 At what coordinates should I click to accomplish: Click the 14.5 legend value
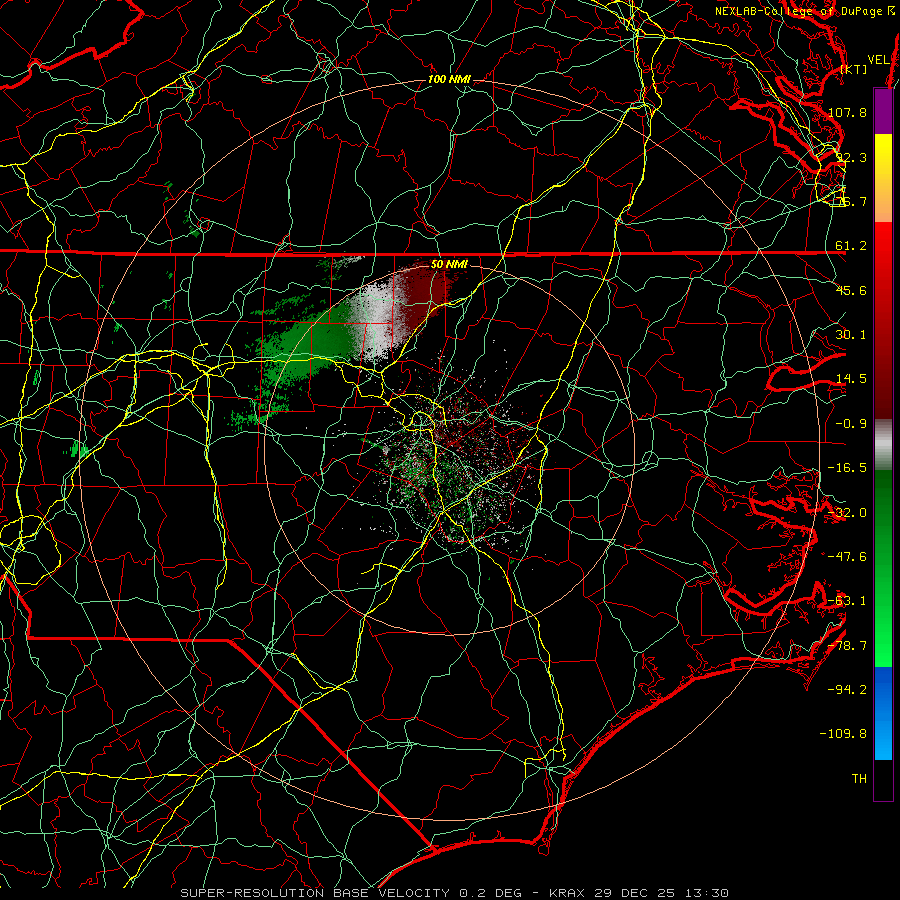(x=851, y=379)
